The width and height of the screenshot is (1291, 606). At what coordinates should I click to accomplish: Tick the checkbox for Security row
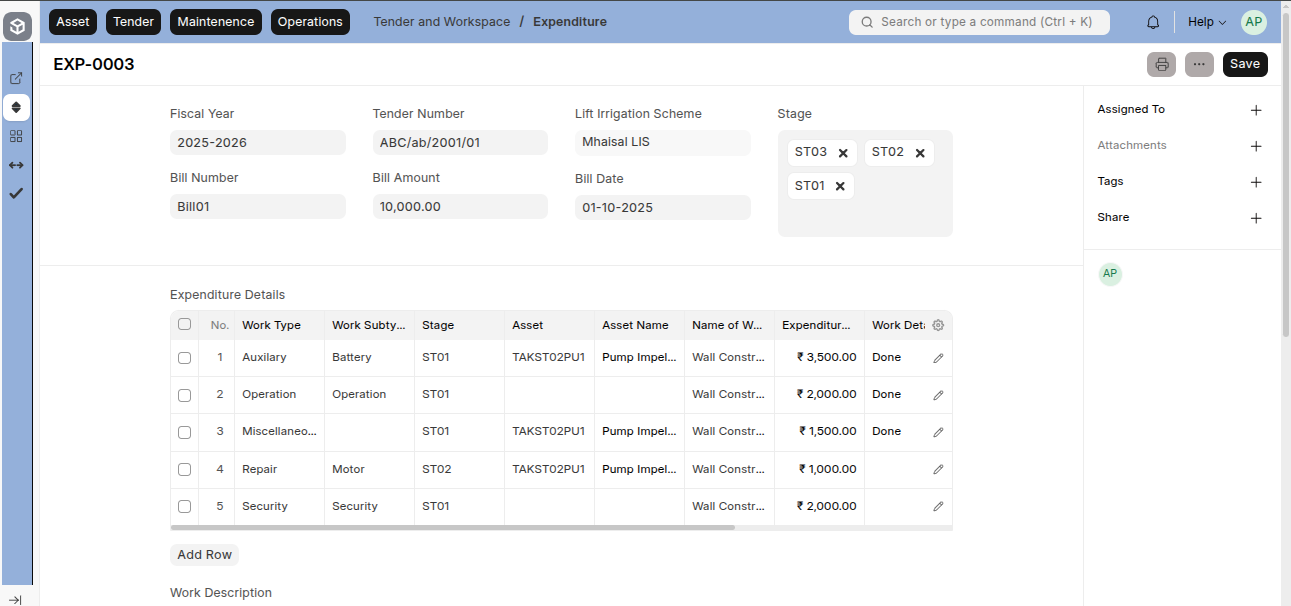(x=184, y=507)
